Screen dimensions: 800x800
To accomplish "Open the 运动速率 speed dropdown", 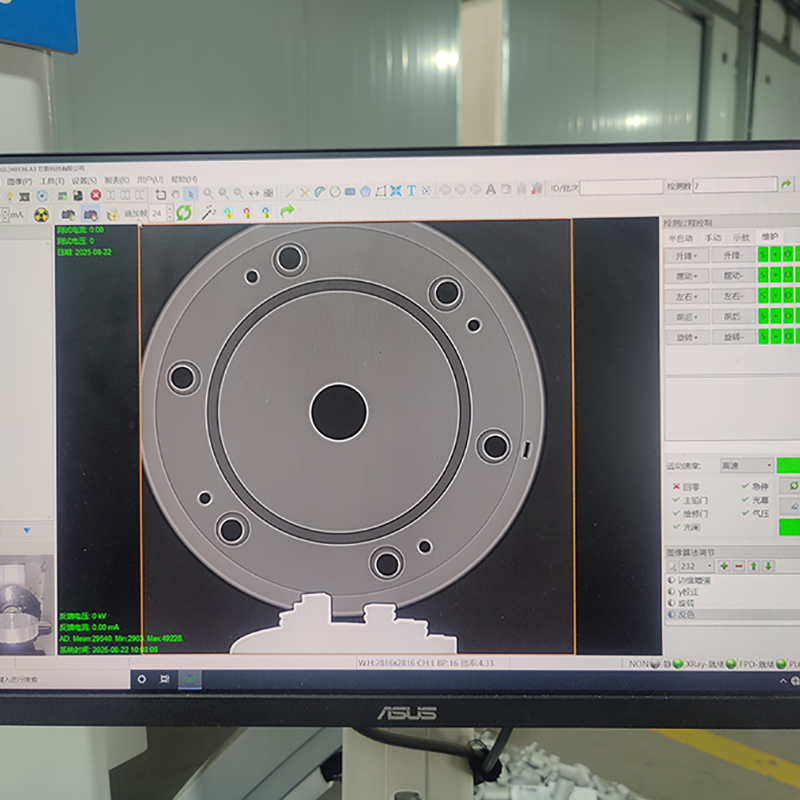I will click(x=747, y=465).
